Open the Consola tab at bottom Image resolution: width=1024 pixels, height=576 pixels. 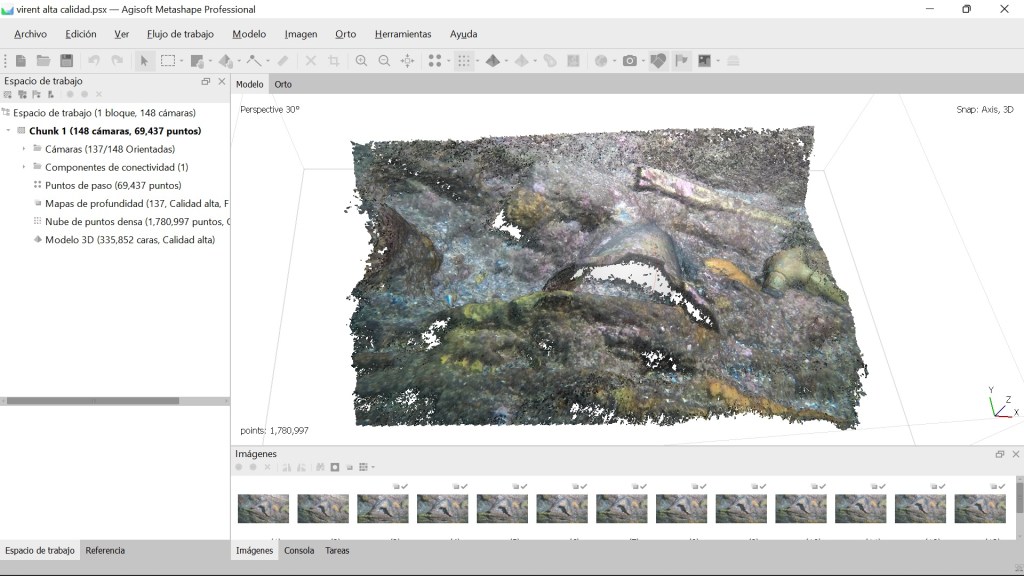[x=299, y=551]
